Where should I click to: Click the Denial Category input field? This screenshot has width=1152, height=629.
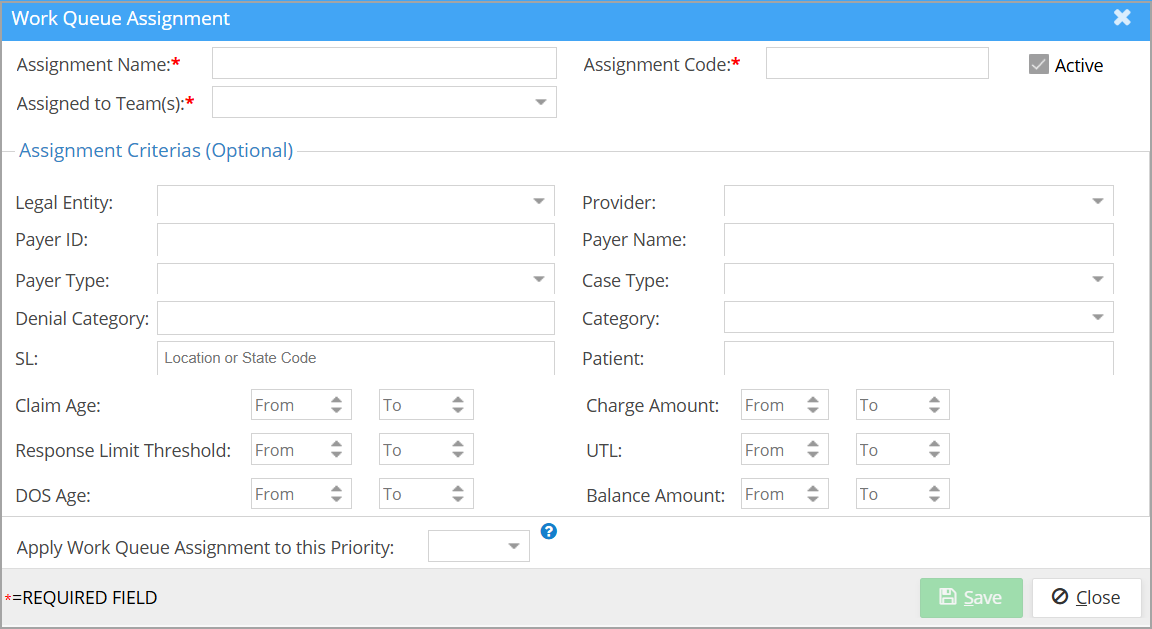[355, 318]
